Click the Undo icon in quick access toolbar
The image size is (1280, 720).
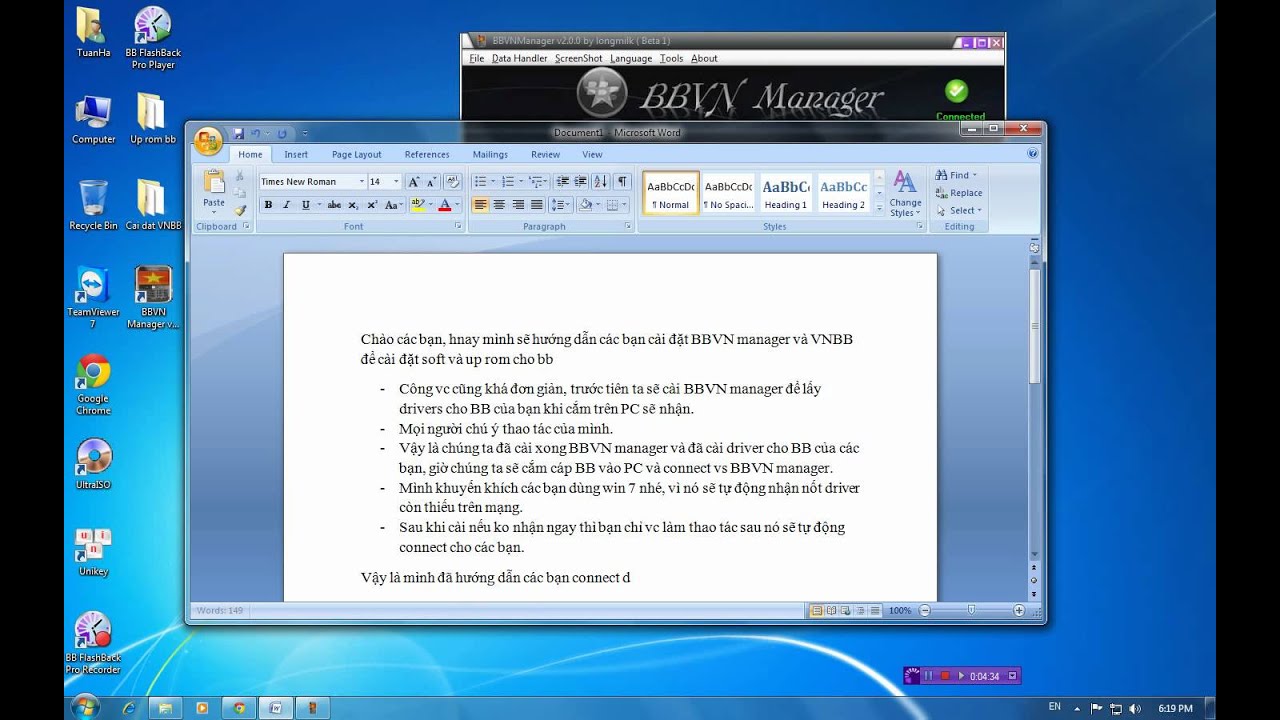tap(256, 133)
